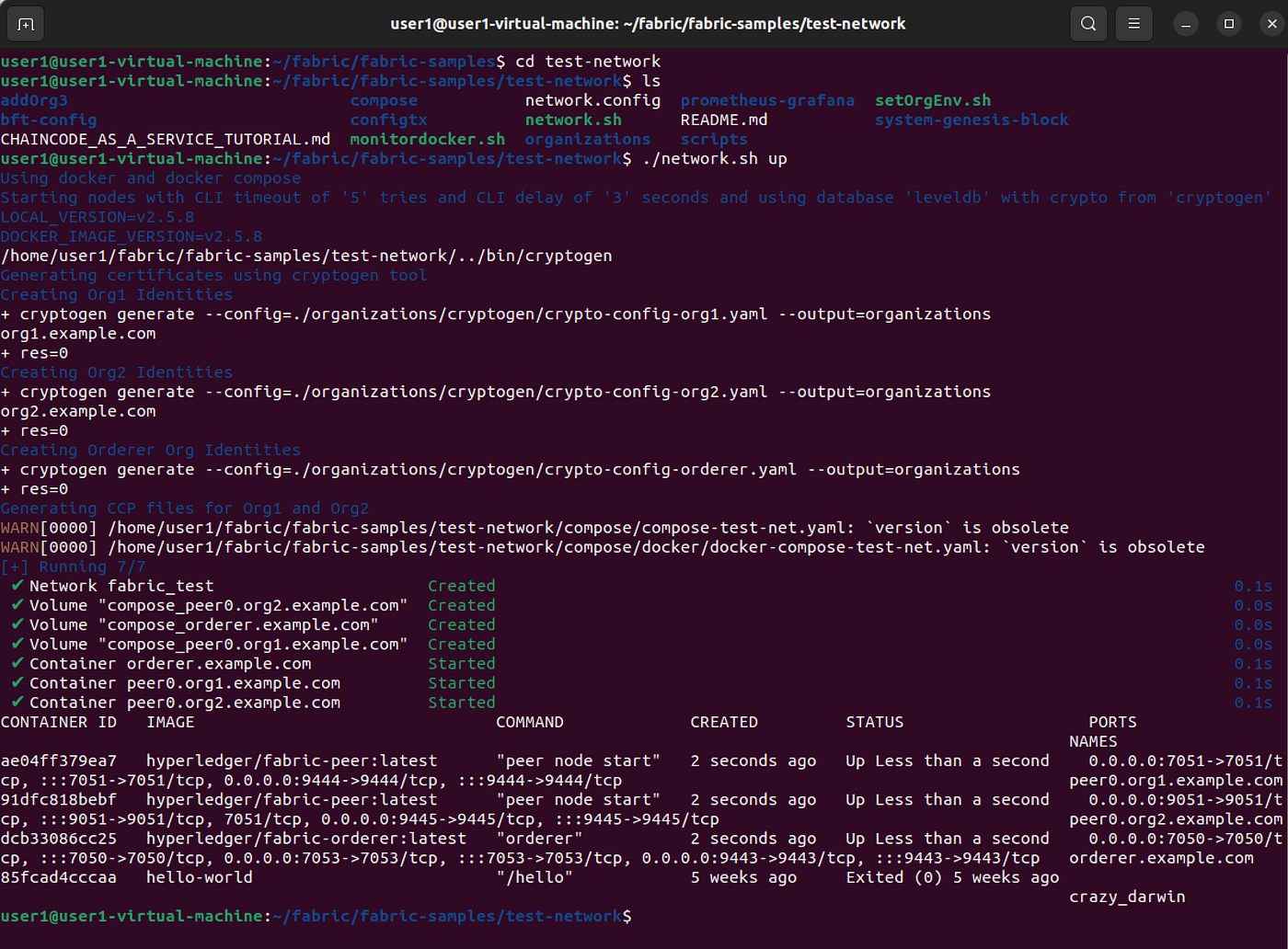Click the cryptogen binary path line
This screenshot has width=1288, height=949.
pyautogui.click(x=306, y=256)
